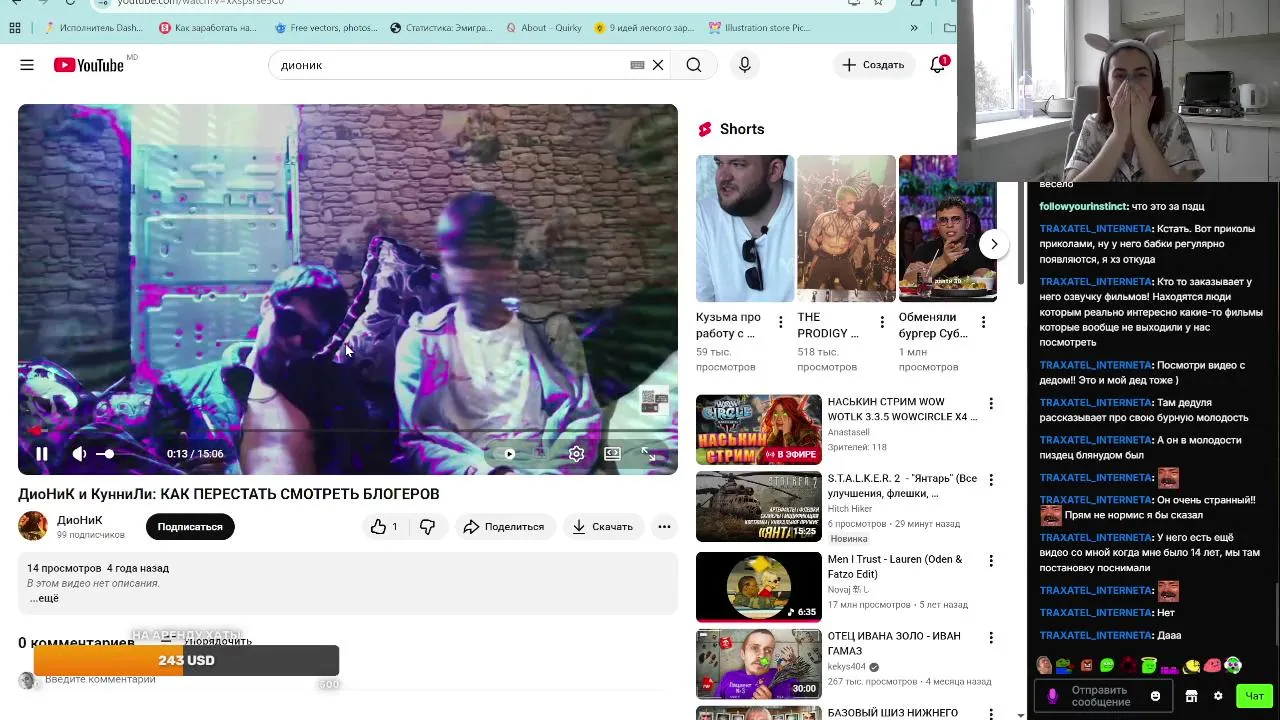Image resolution: width=1280 pixels, height=720 pixels.
Task: Send message with green Чат button
Action: [1254, 696]
